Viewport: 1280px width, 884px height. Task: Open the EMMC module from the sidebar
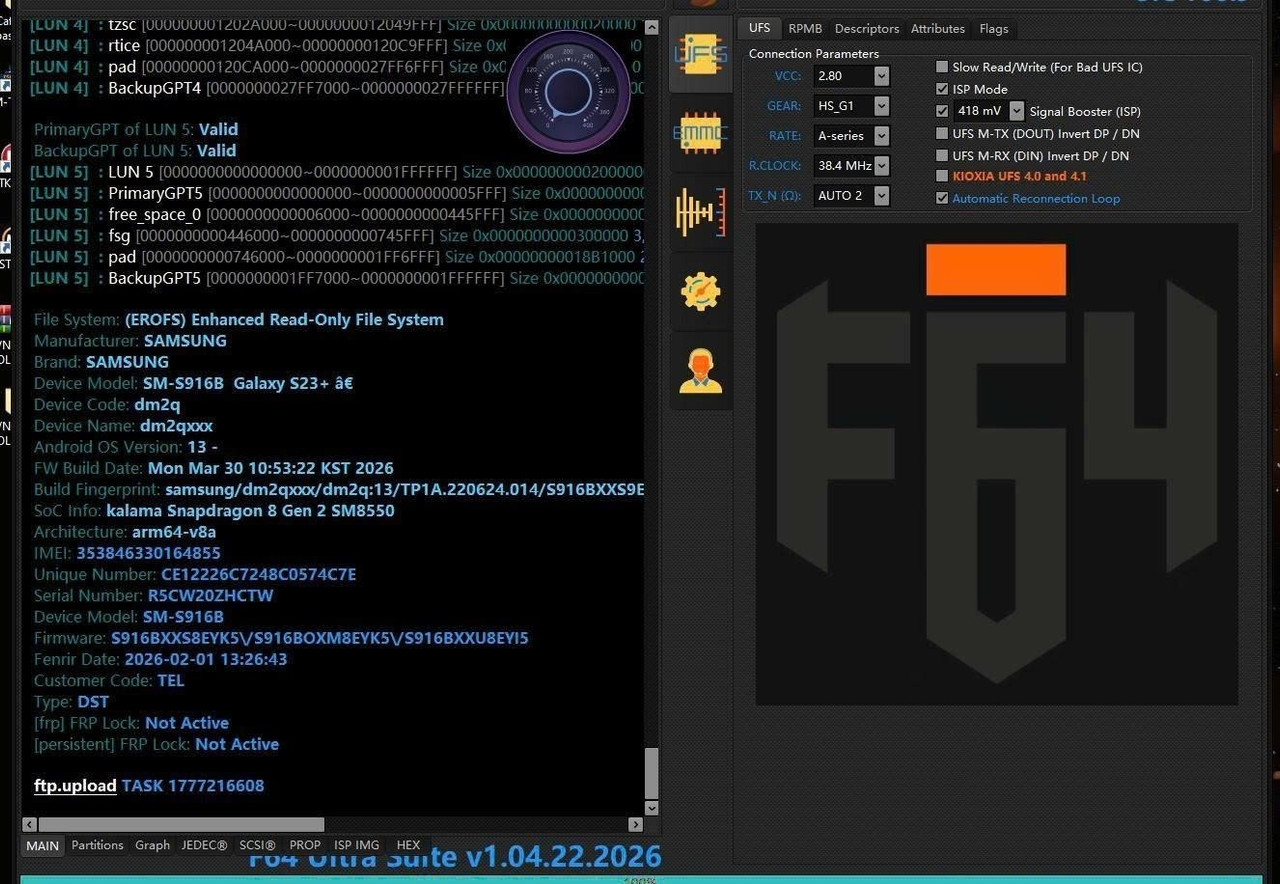[701, 133]
